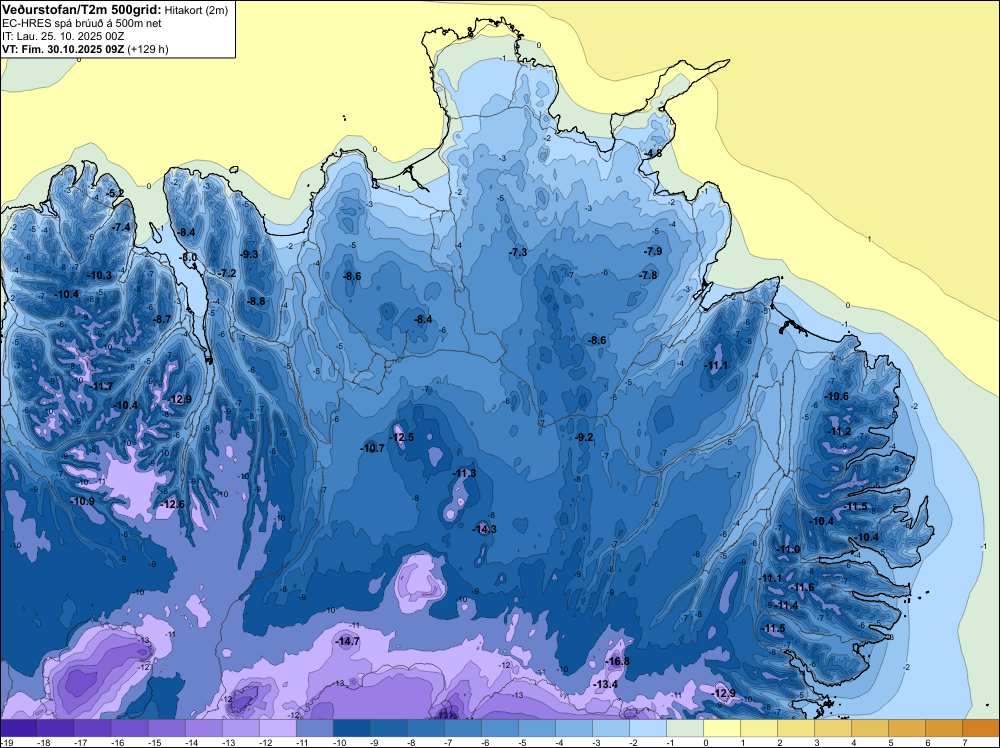Select the -4.8 temperature value

pos(652,154)
